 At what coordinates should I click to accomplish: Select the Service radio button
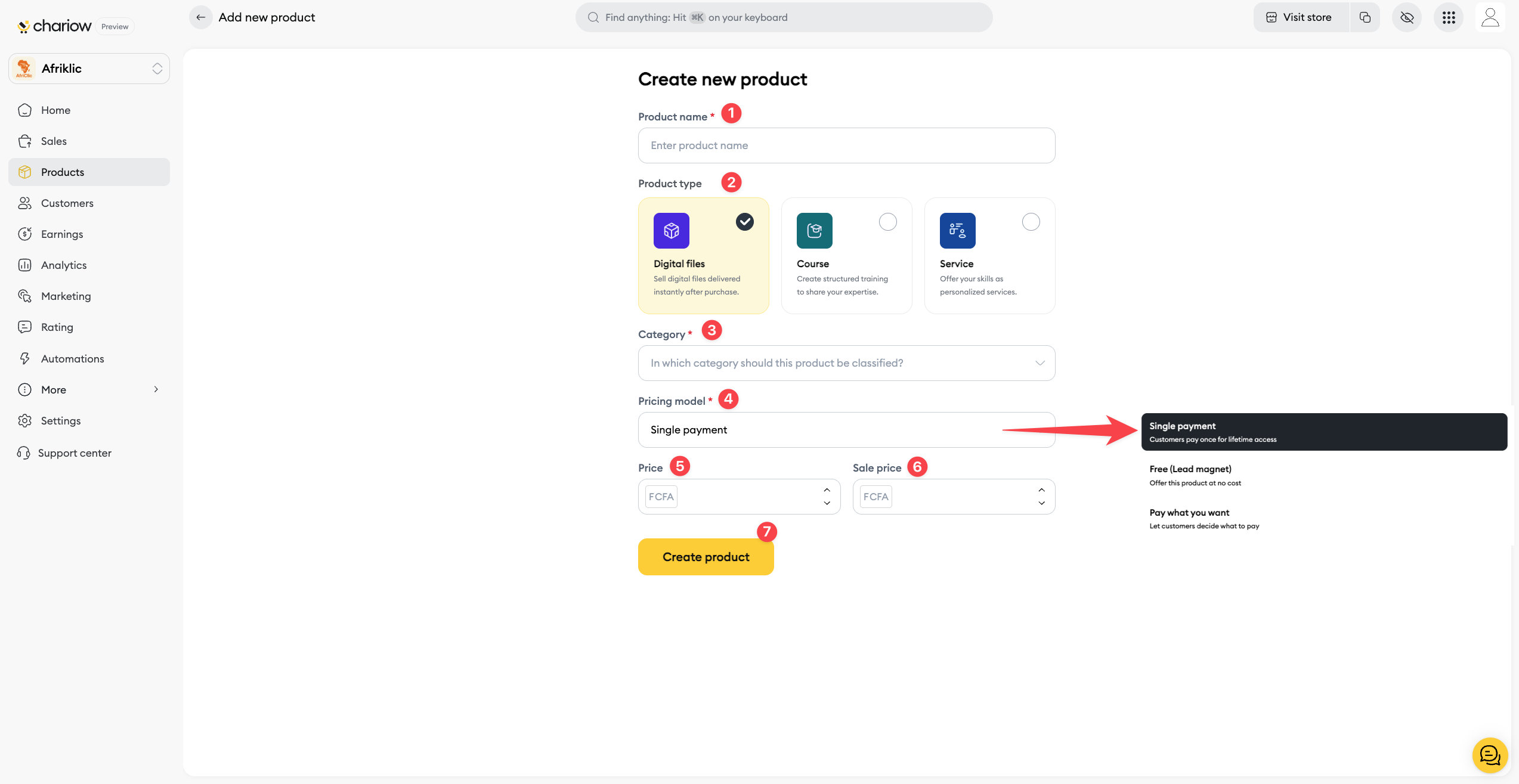point(1031,222)
